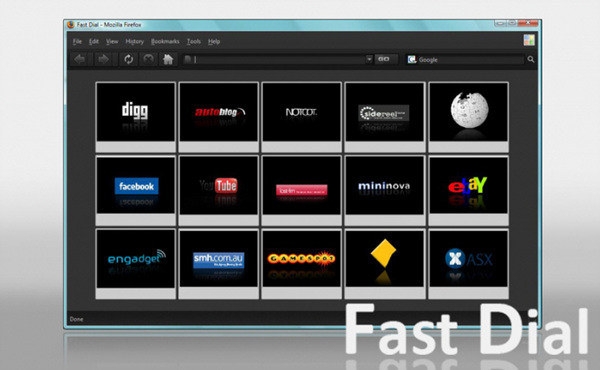Image resolution: width=600 pixels, height=370 pixels.
Task: Open the digg speed dial thumbnail
Action: coord(136,117)
